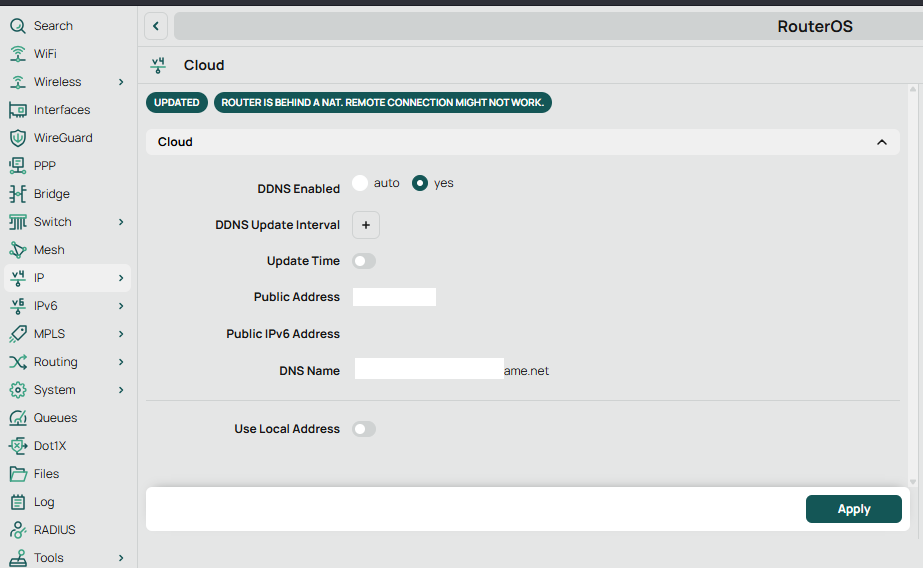
Task: Click the Wireless antenna icon
Action: tap(18, 82)
